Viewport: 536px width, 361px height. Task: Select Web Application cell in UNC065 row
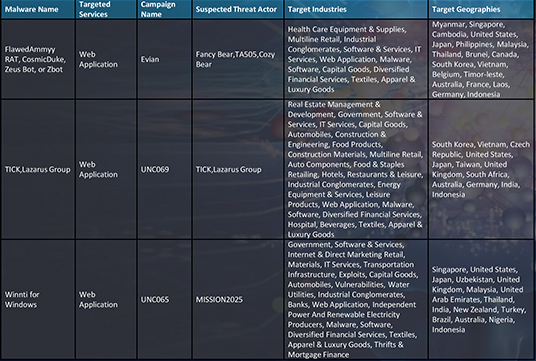point(106,299)
